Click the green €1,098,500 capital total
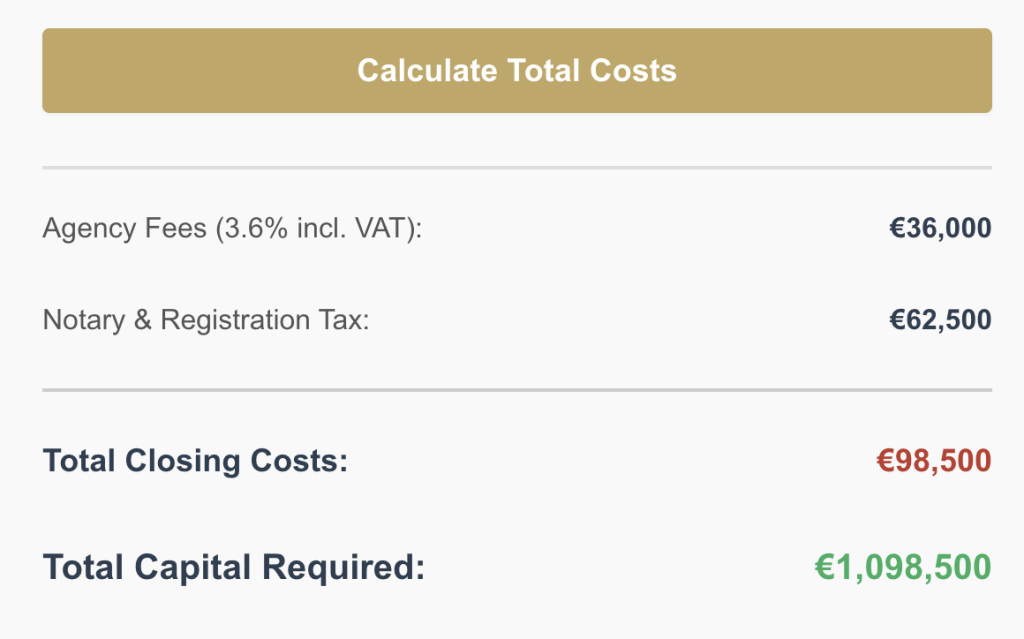 [903, 567]
